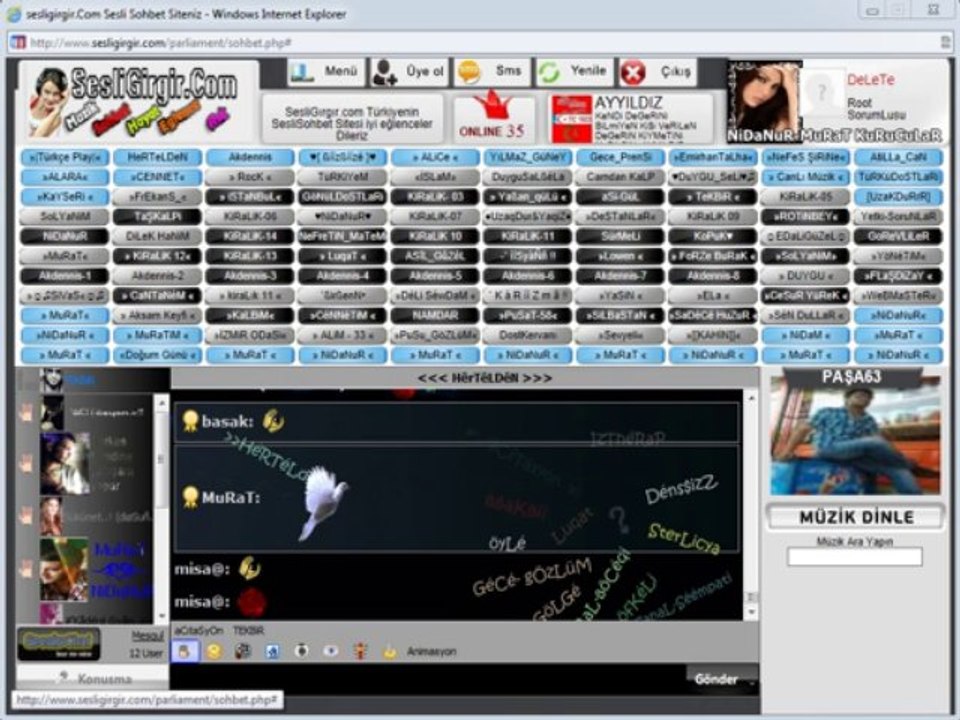
Task: Click the yellow crown icon beside Animasyon
Action: pos(389,651)
